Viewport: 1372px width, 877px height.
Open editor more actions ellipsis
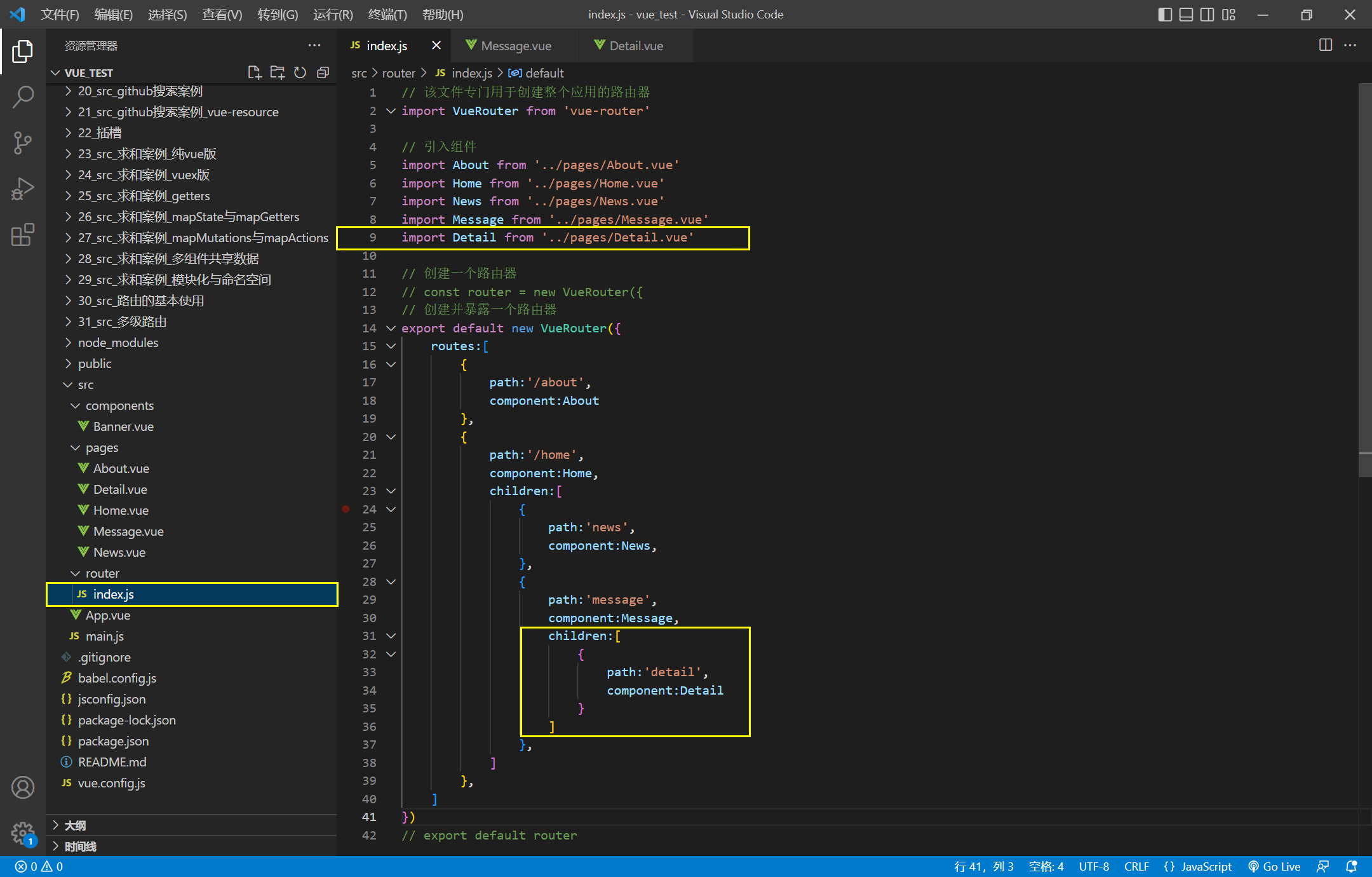(1350, 45)
